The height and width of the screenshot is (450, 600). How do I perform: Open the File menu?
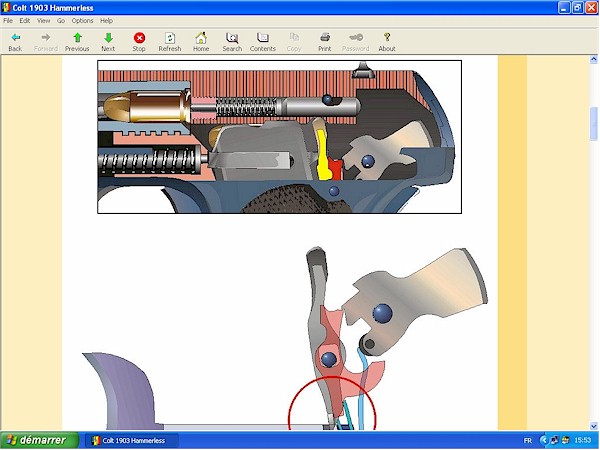click(8, 21)
